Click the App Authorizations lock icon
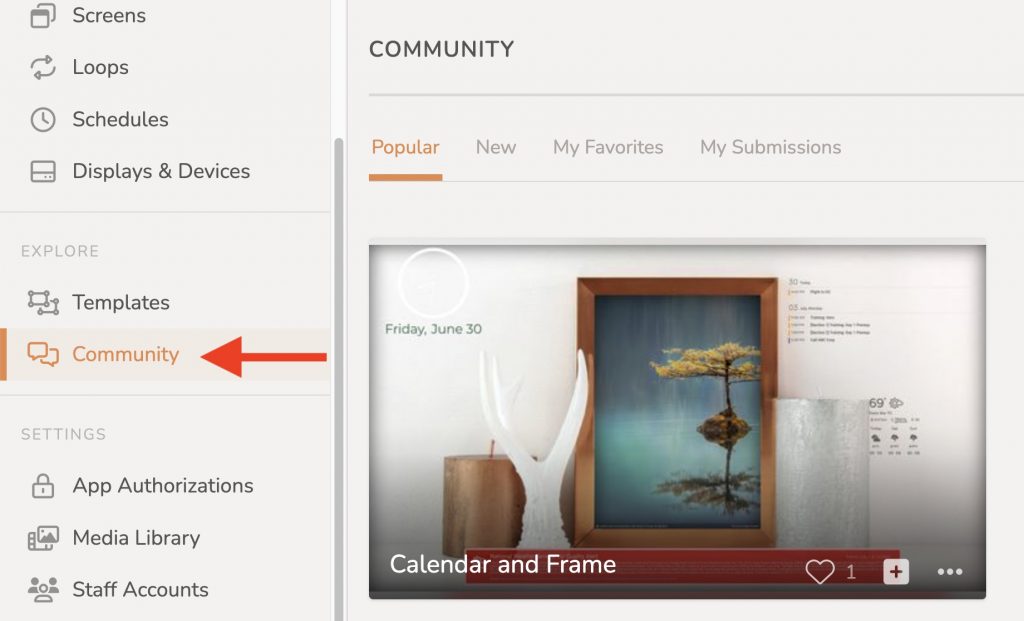 (43, 486)
